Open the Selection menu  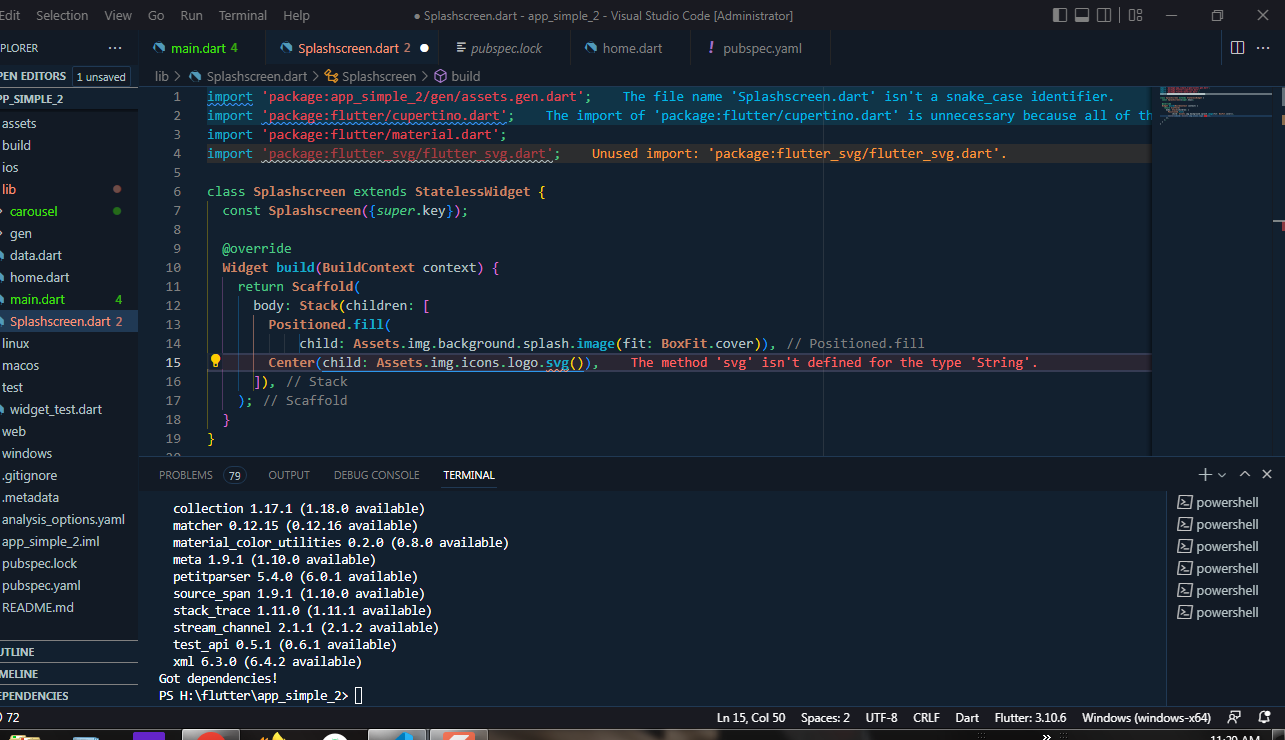click(x=62, y=16)
